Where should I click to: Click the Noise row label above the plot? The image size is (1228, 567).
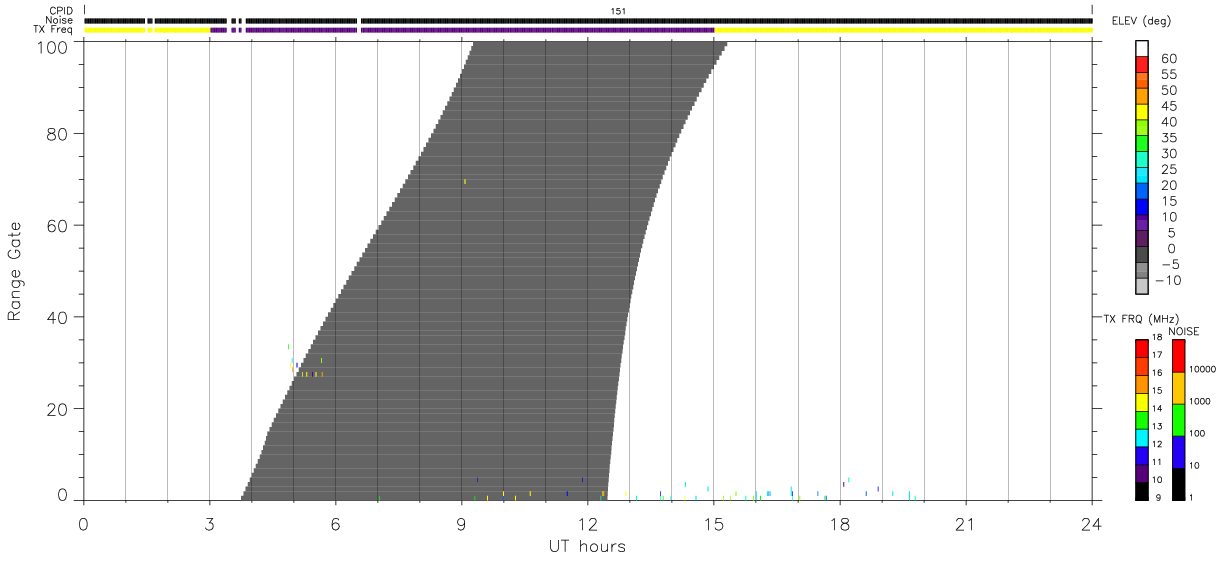[x=57, y=20]
